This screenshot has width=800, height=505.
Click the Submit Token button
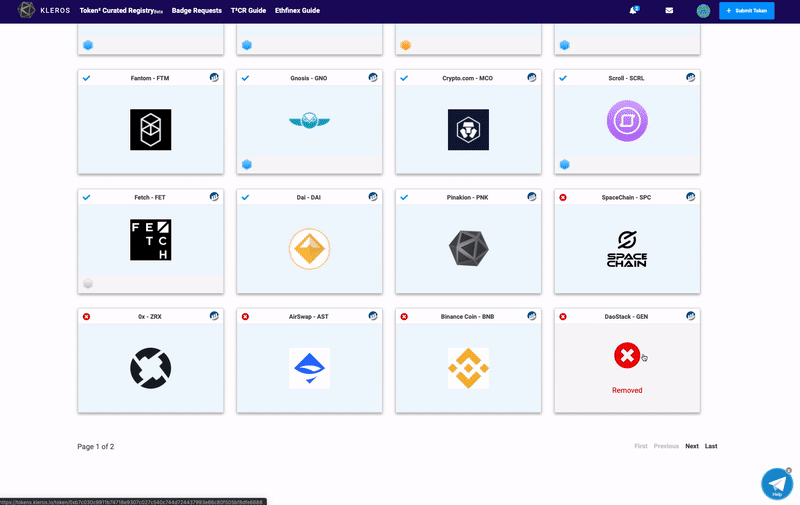tap(746, 11)
